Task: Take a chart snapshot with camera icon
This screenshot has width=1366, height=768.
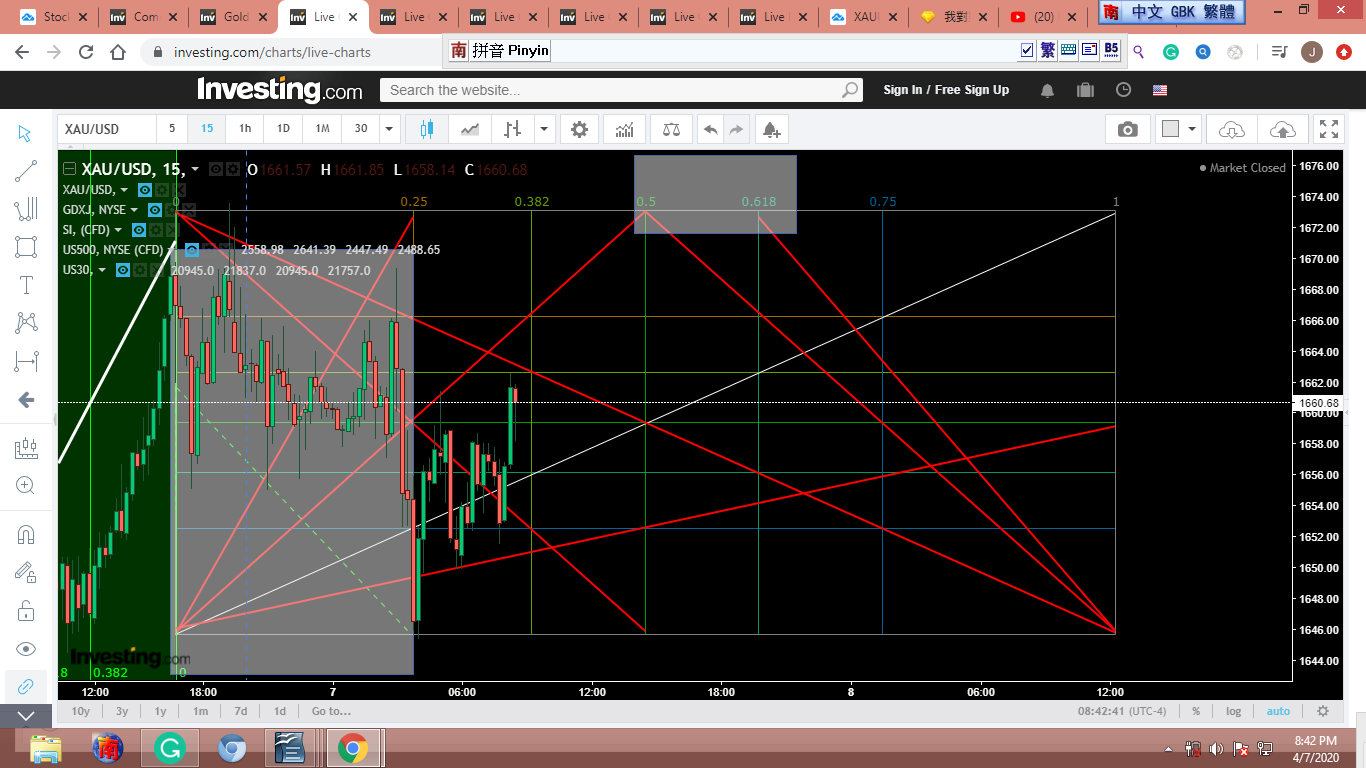Action: (1127, 129)
